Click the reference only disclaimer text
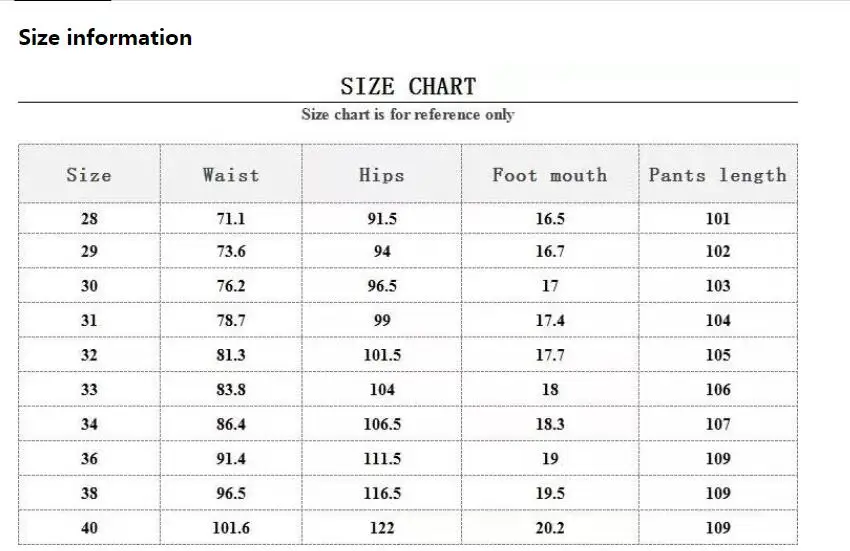 [x=408, y=114]
